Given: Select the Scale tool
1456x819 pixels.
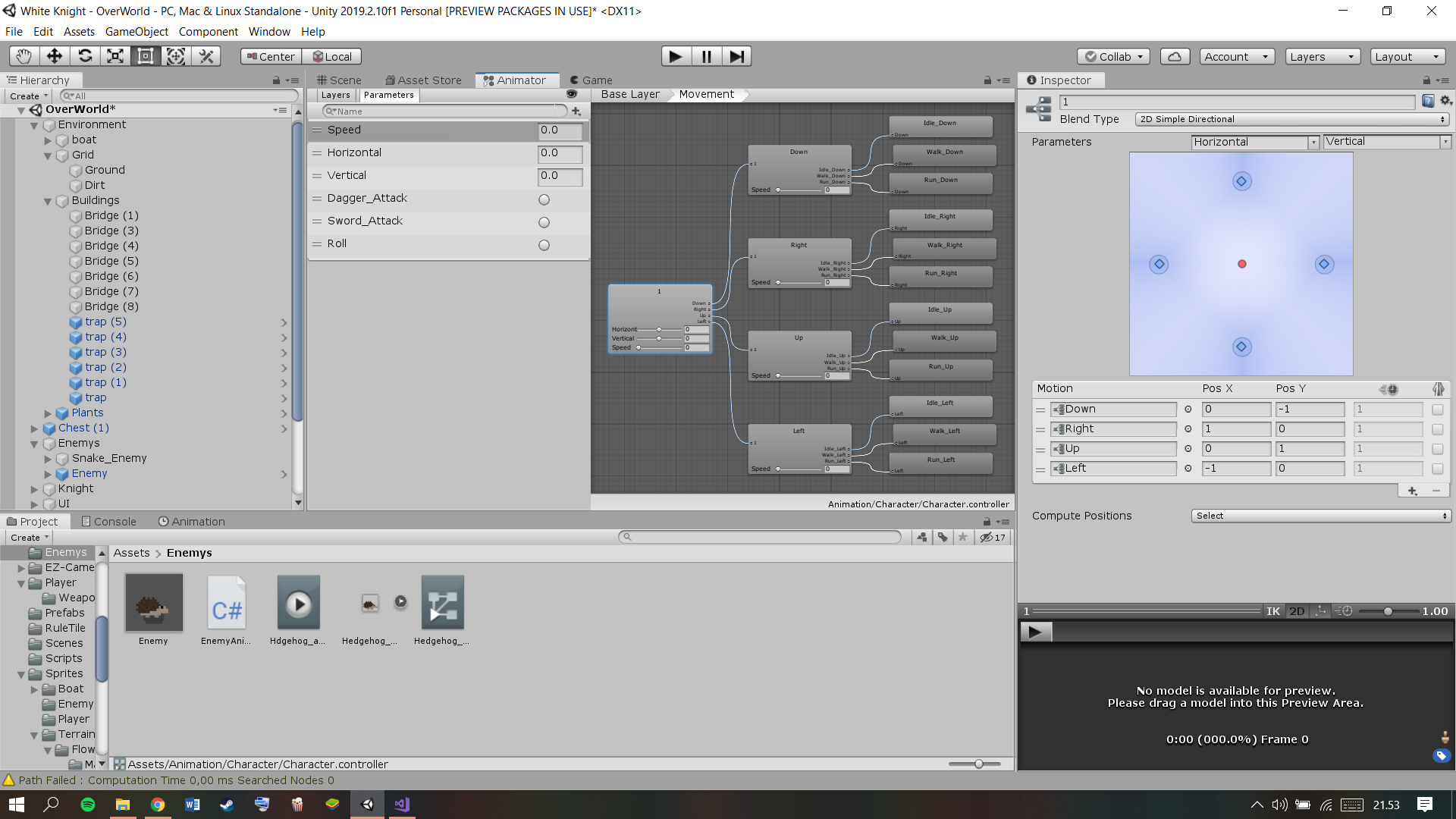Looking at the screenshot, I should pos(115,56).
